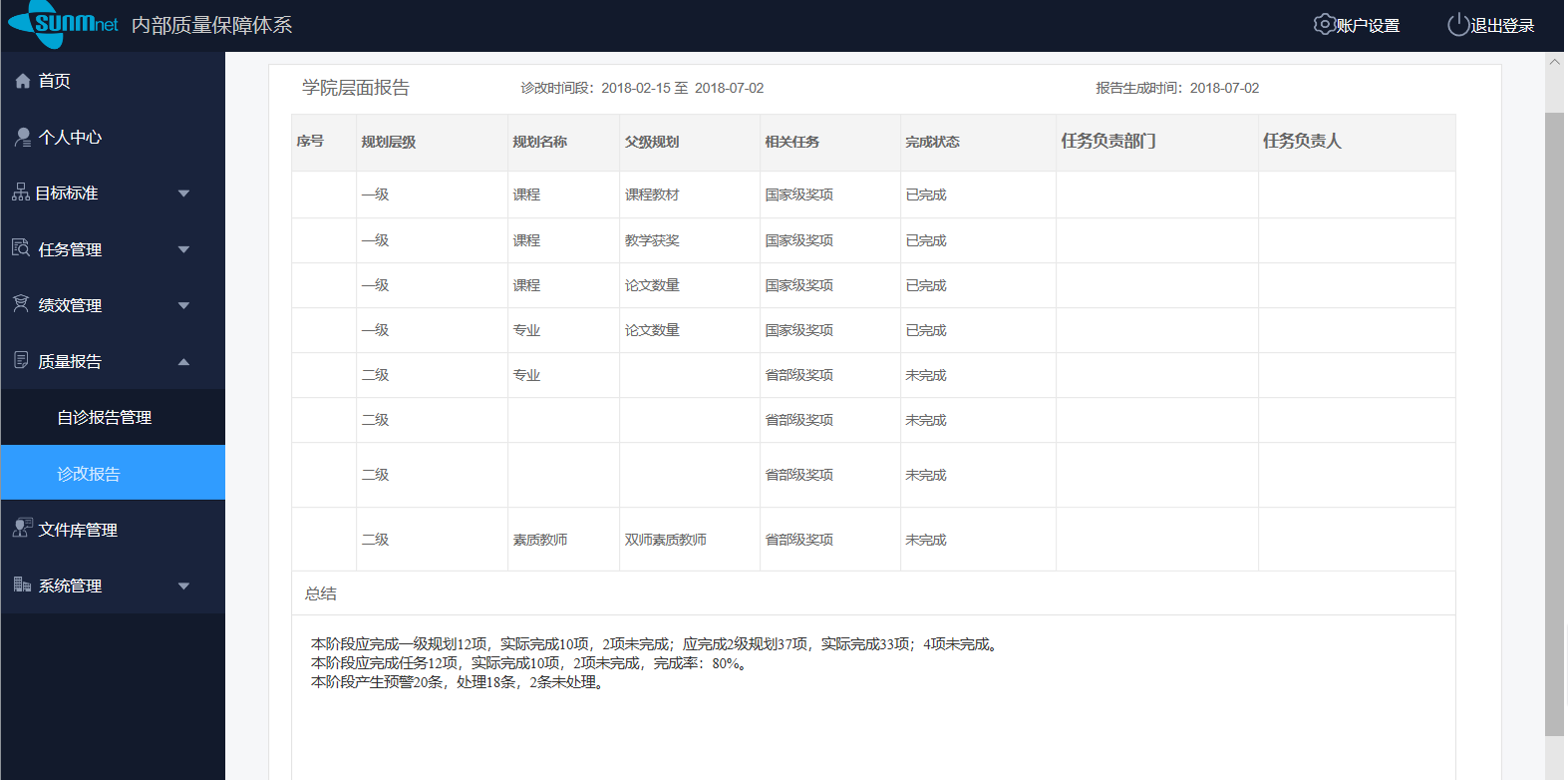1568x780 pixels.
Task: Select the 诊改报告 menu item
Action: [x=89, y=474]
